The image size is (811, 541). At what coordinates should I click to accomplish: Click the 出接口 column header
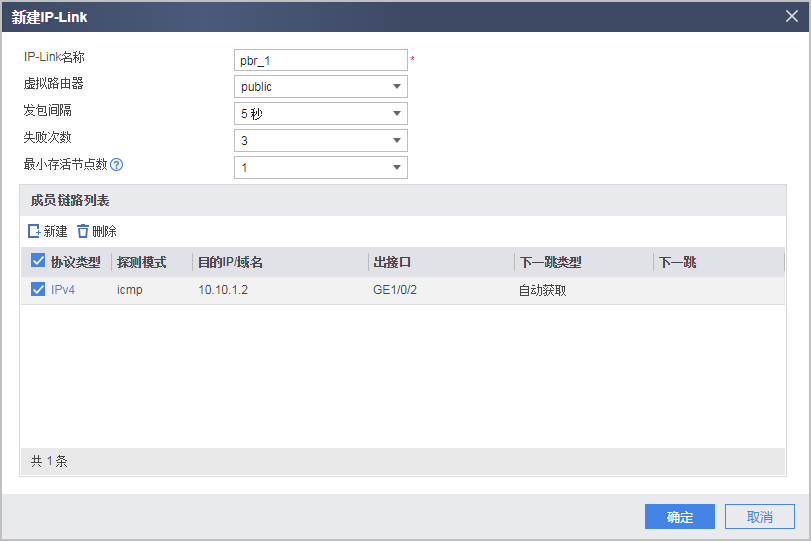392,262
